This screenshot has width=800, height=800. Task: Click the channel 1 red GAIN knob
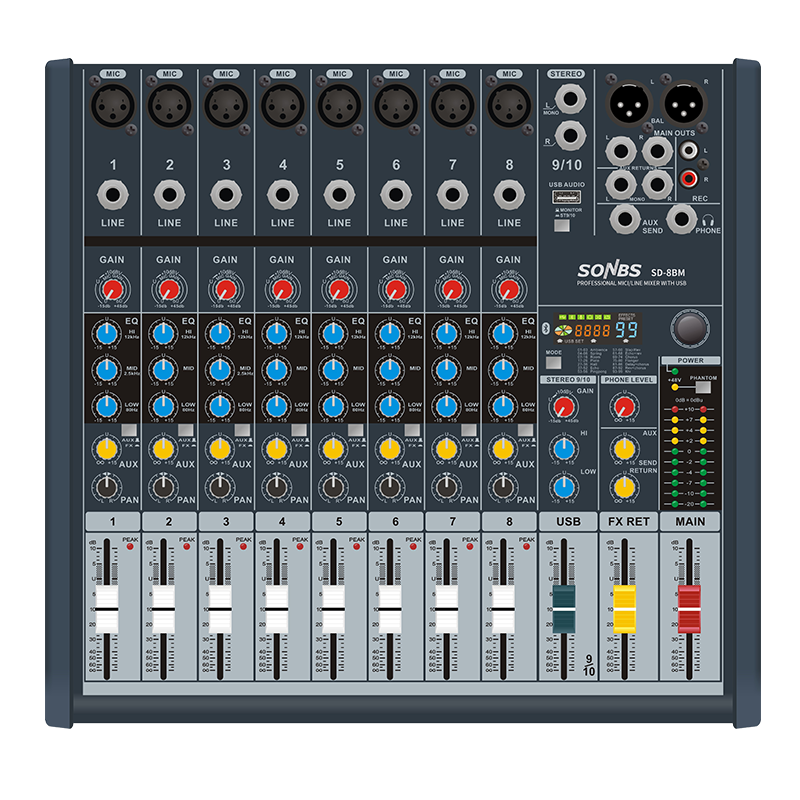click(x=112, y=289)
